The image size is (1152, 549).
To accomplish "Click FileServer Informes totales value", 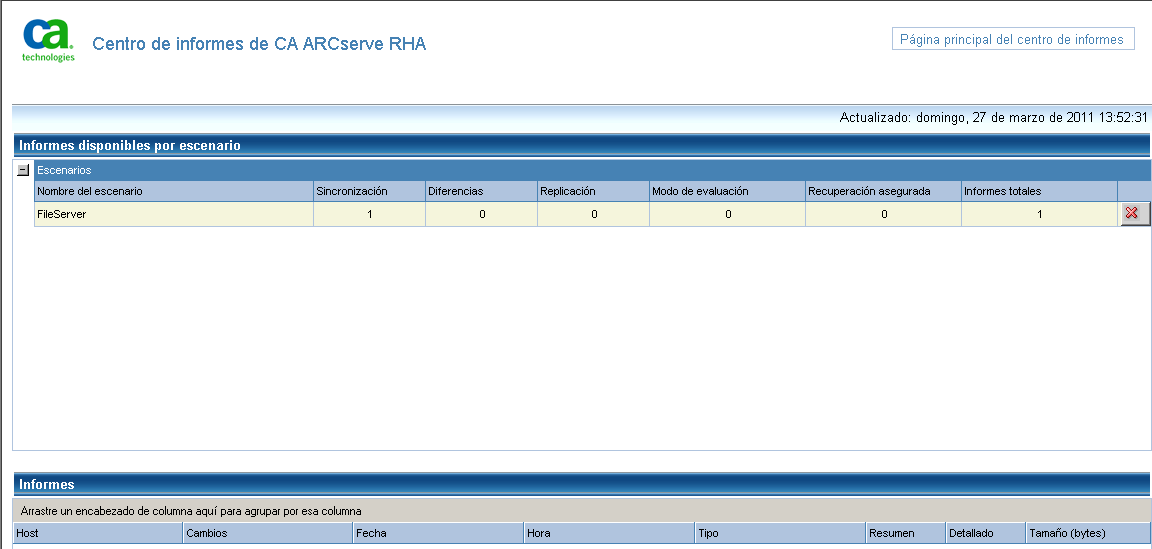I will [x=1039, y=214].
